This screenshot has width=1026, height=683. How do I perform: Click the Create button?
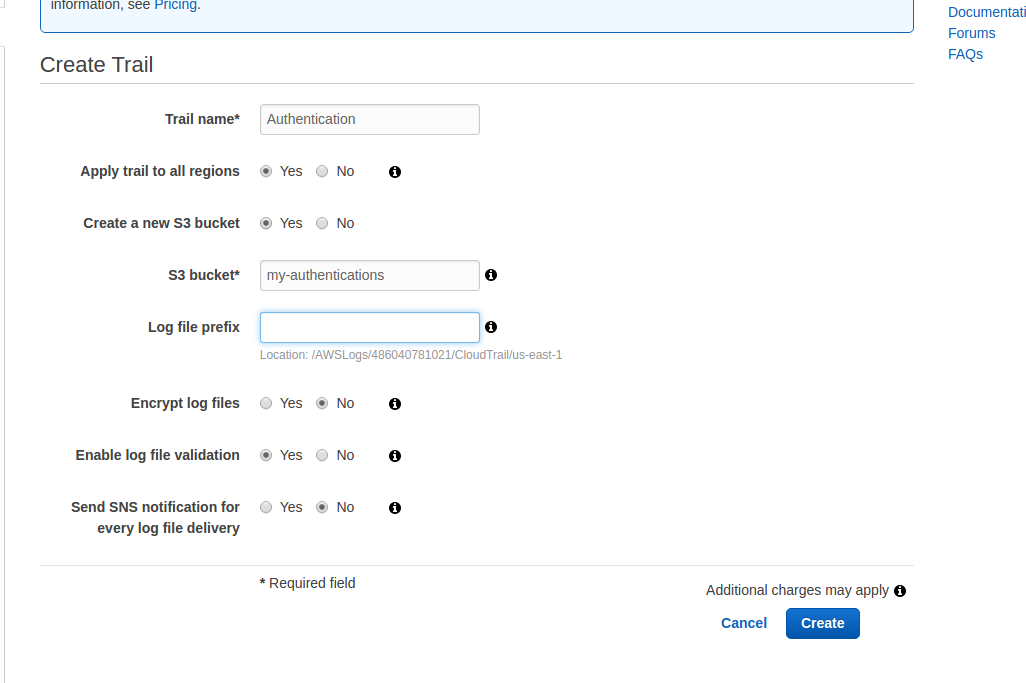tap(822, 623)
